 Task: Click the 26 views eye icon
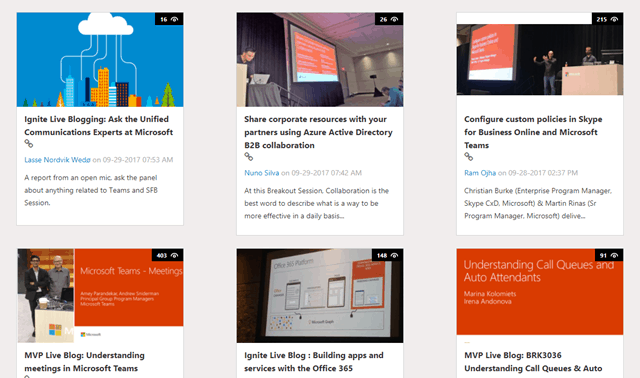tap(394, 19)
